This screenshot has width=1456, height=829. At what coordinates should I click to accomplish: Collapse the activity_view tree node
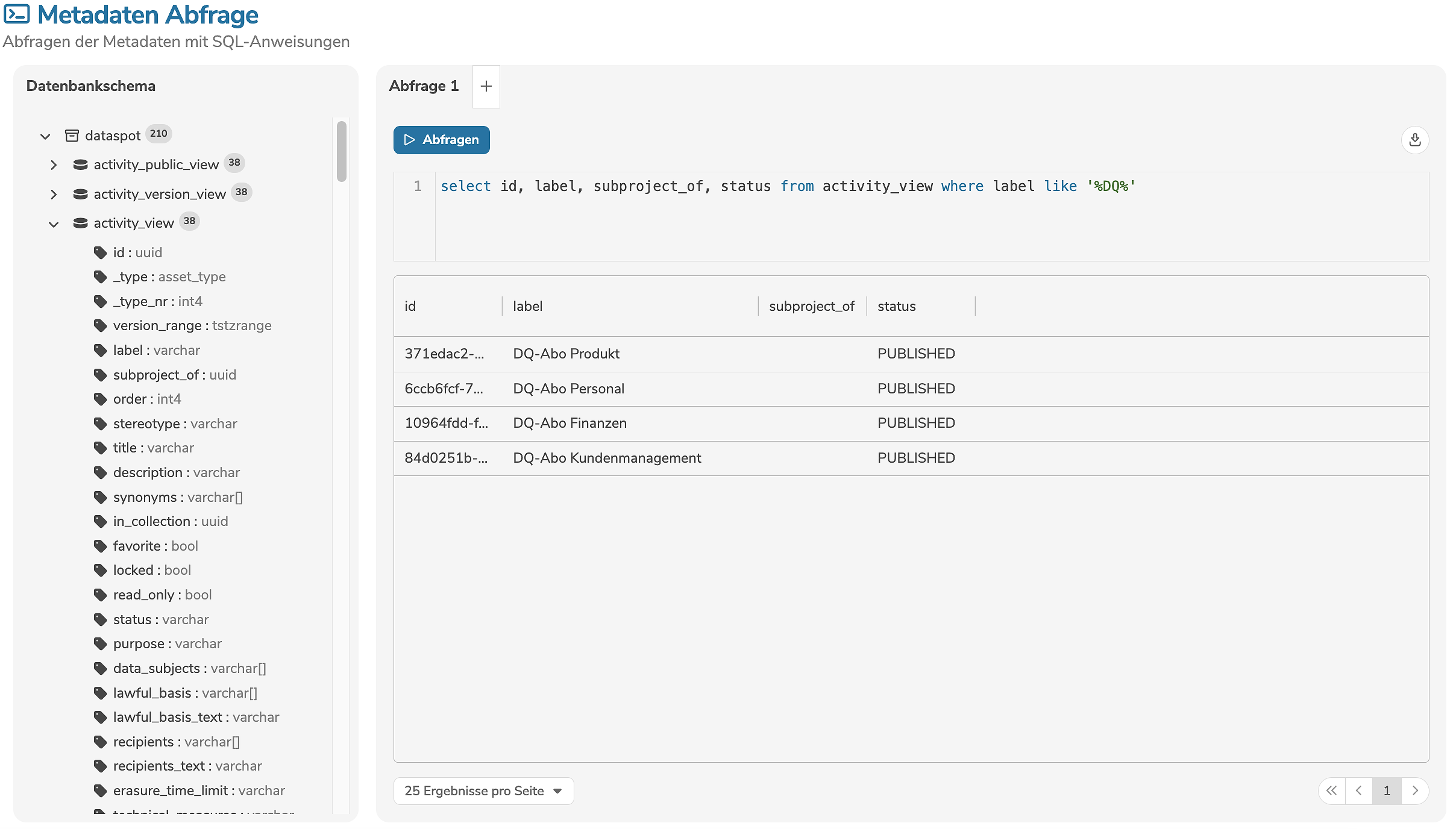(54, 224)
